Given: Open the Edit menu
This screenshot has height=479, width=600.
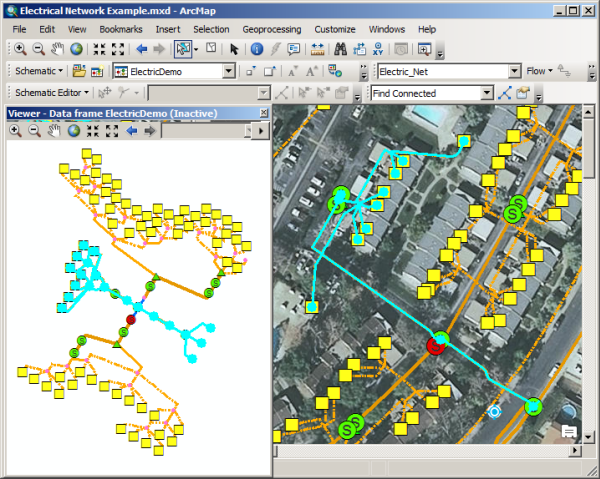Looking at the screenshot, I should click(x=47, y=29).
